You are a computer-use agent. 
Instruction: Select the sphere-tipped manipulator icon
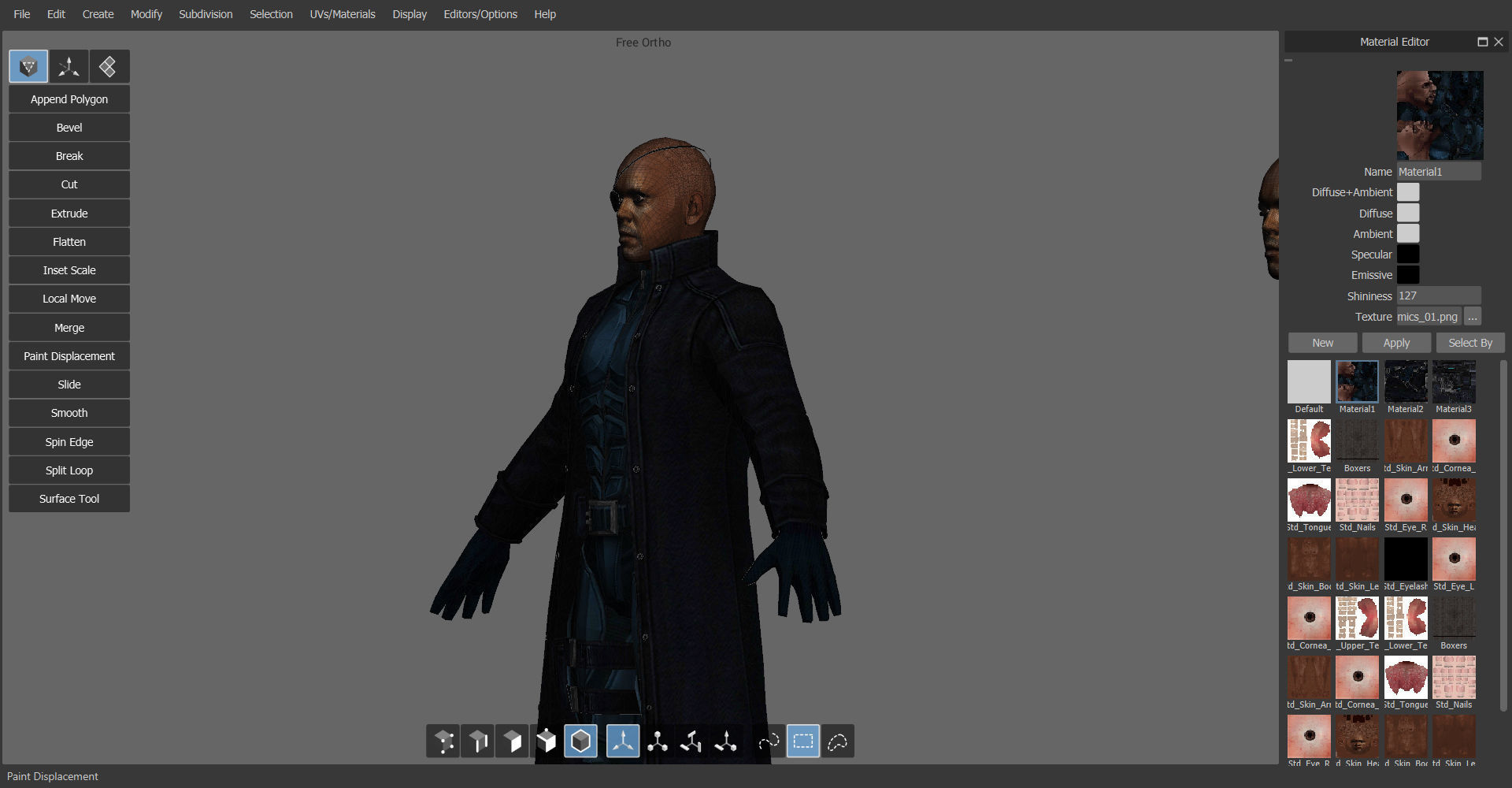coord(658,742)
